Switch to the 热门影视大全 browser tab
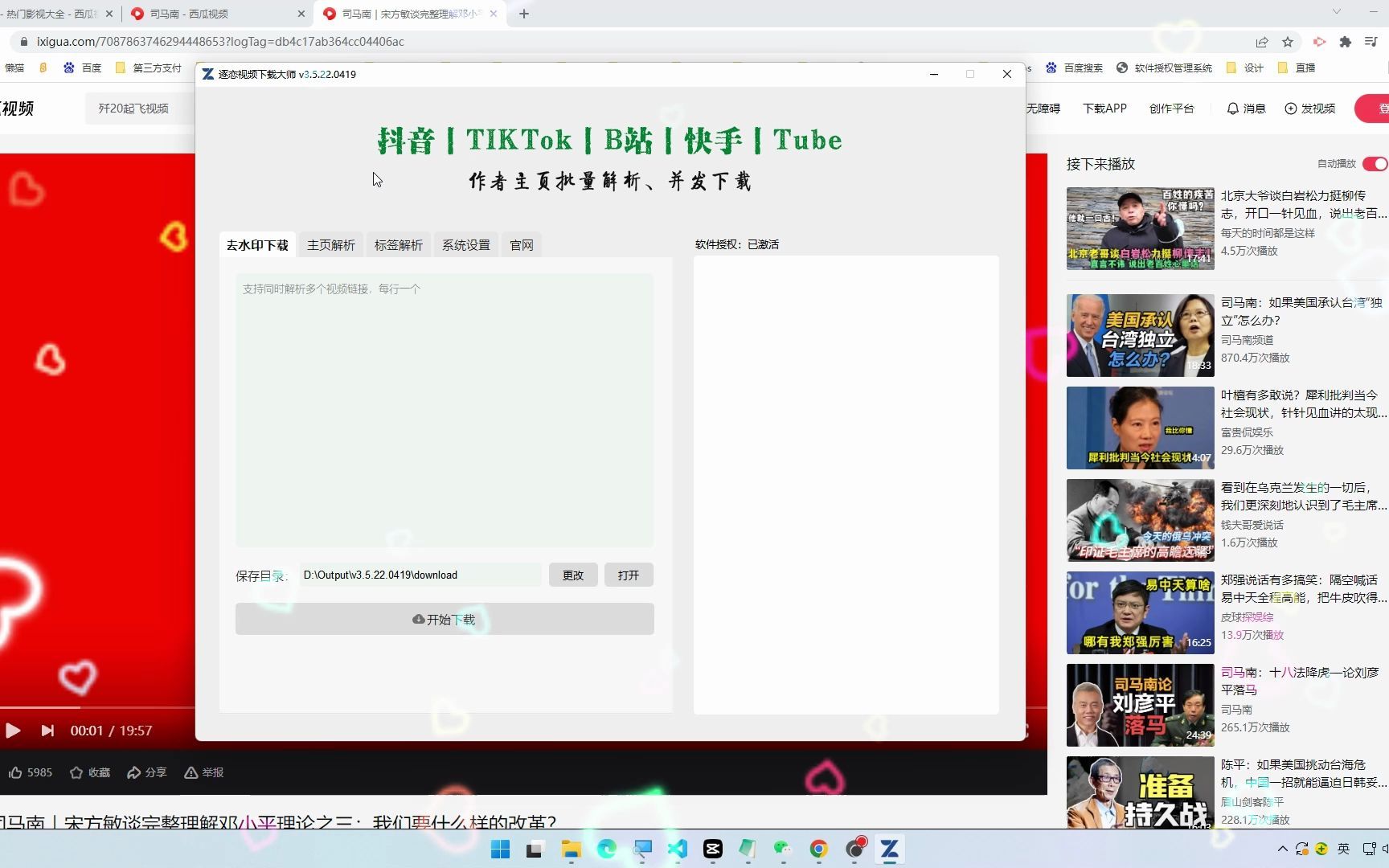The height and width of the screenshot is (868, 1389). click(x=51, y=14)
